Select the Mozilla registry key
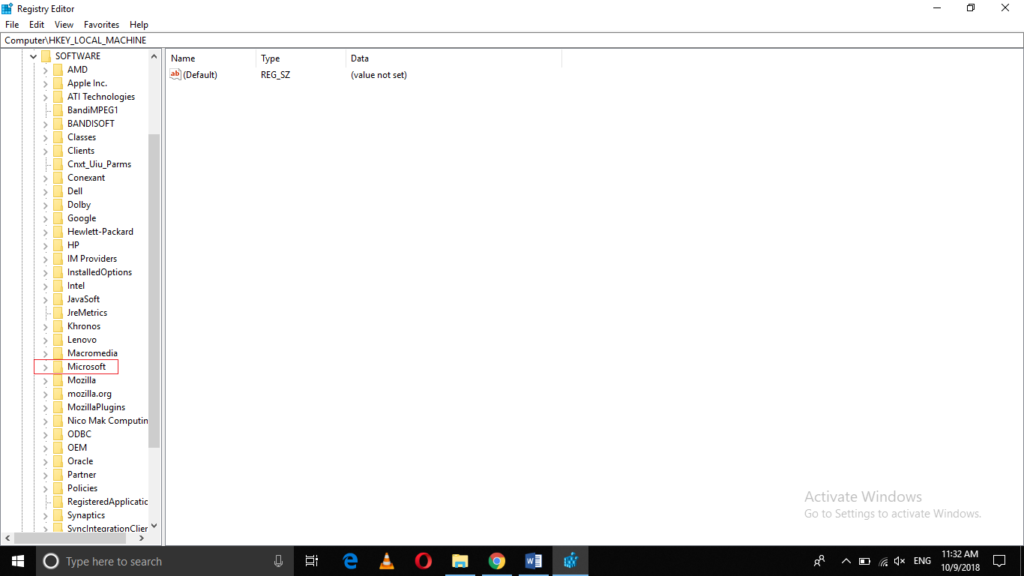Image resolution: width=1024 pixels, height=576 pixels. click(x=83, y=380)
